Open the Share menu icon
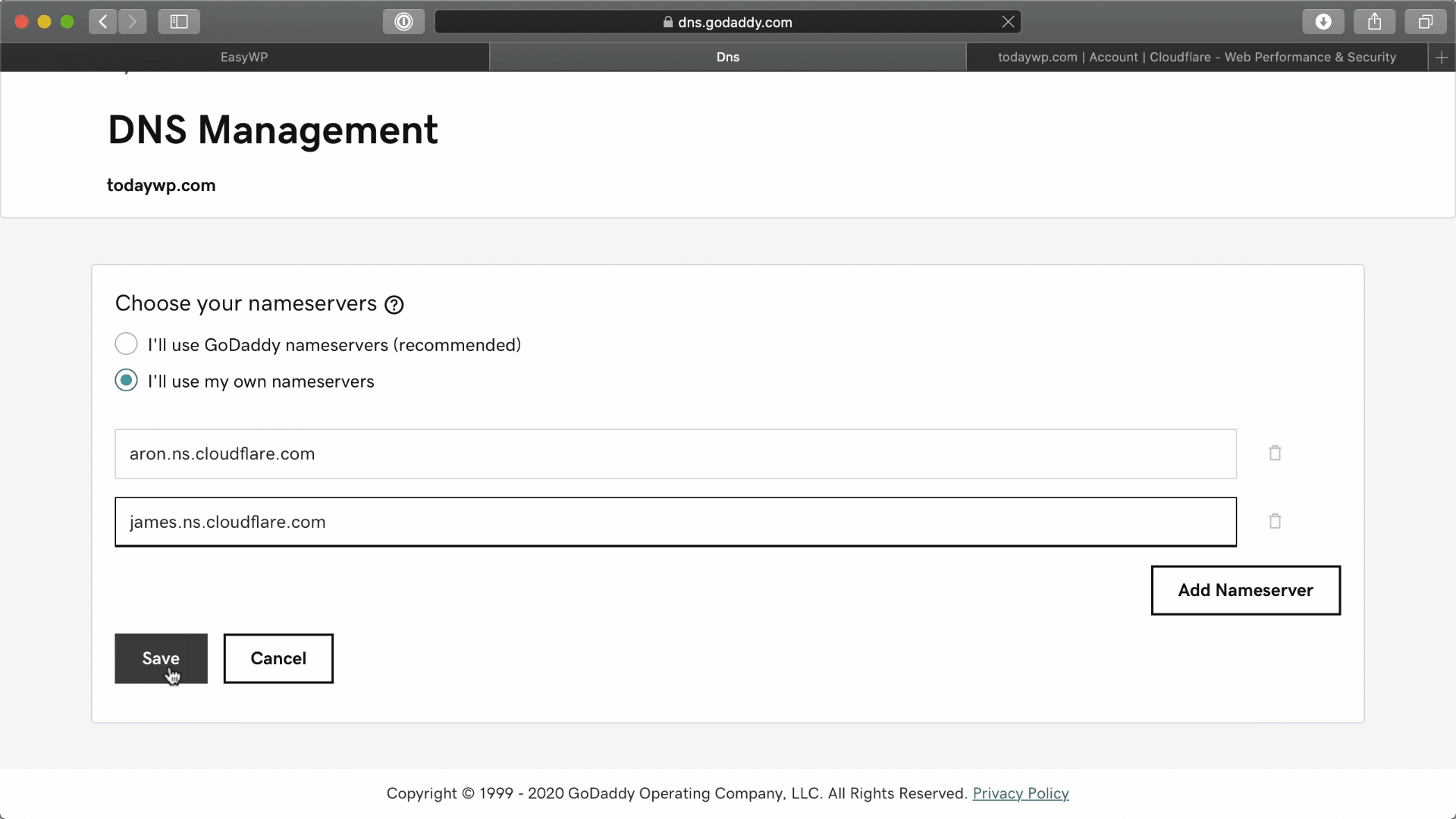Image resolution: width=1456 pixels, height=819 pixels. [1374, 22]
